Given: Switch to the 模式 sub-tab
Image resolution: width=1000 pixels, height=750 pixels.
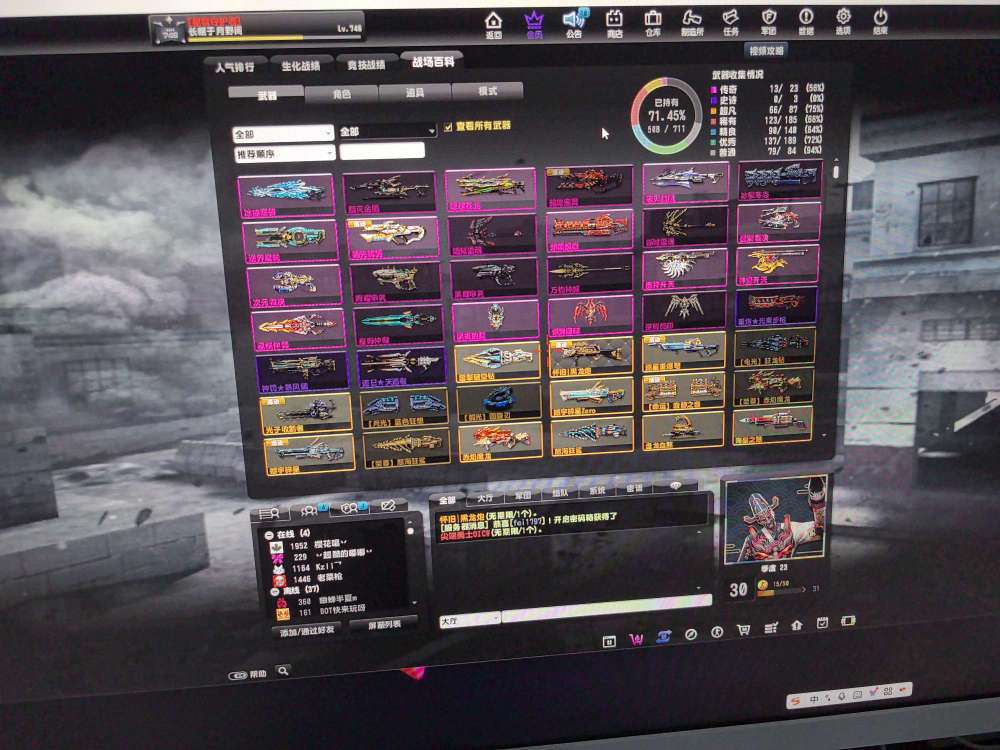Looking at the screenshot, I should tap(487, 91).
